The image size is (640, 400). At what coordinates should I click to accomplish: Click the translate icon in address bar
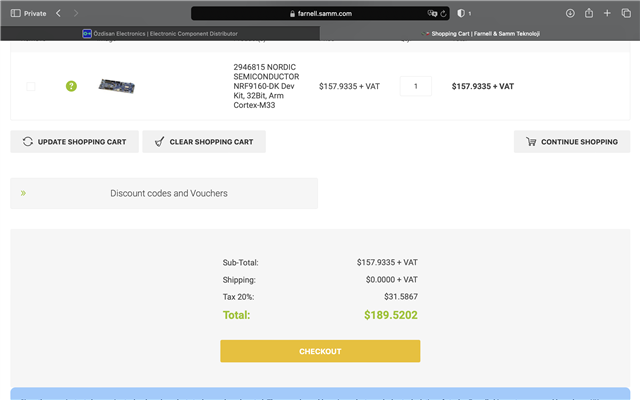click(x=432, y=13)
